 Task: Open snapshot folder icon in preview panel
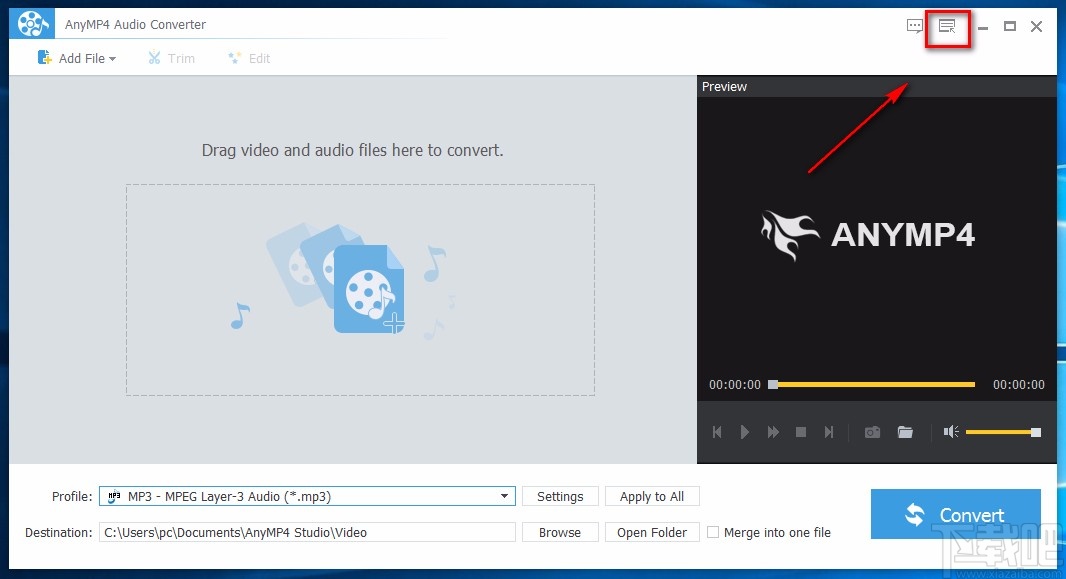905,432
